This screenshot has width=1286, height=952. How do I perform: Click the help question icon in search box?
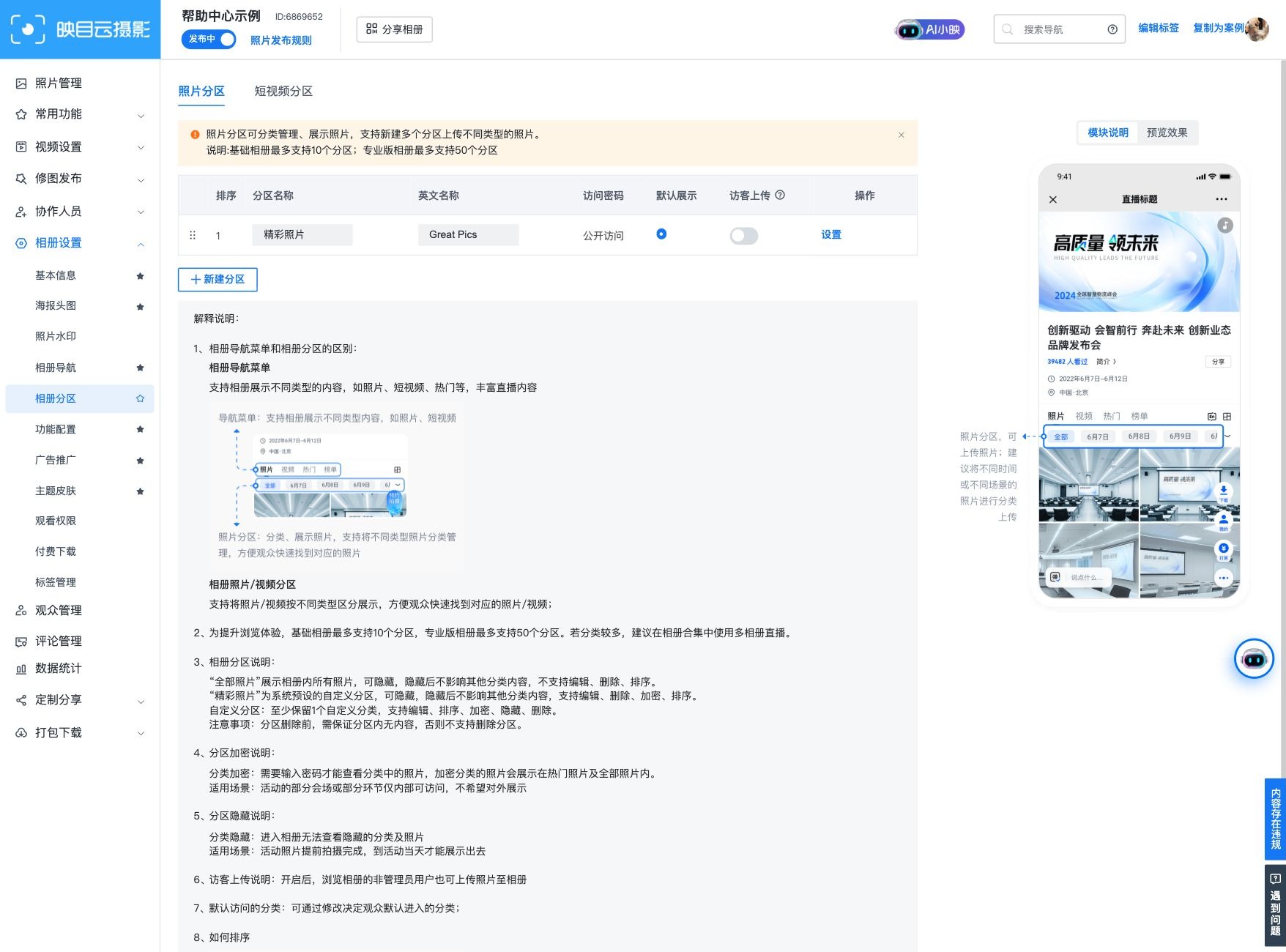coord(1112,29)
